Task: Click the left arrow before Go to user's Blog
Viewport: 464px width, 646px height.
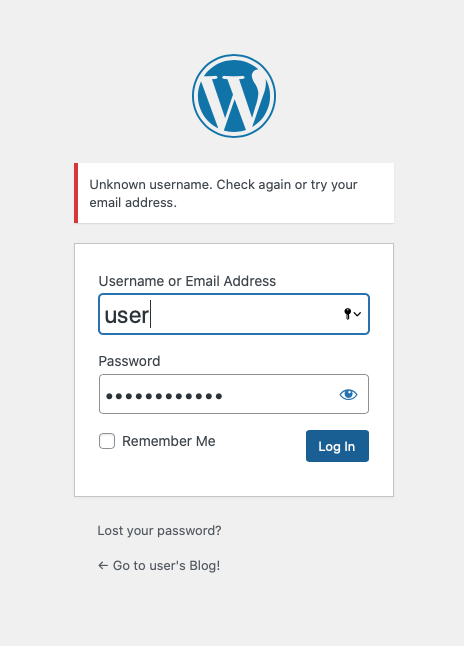Action: pyautogui.click(x=103, y=566)
